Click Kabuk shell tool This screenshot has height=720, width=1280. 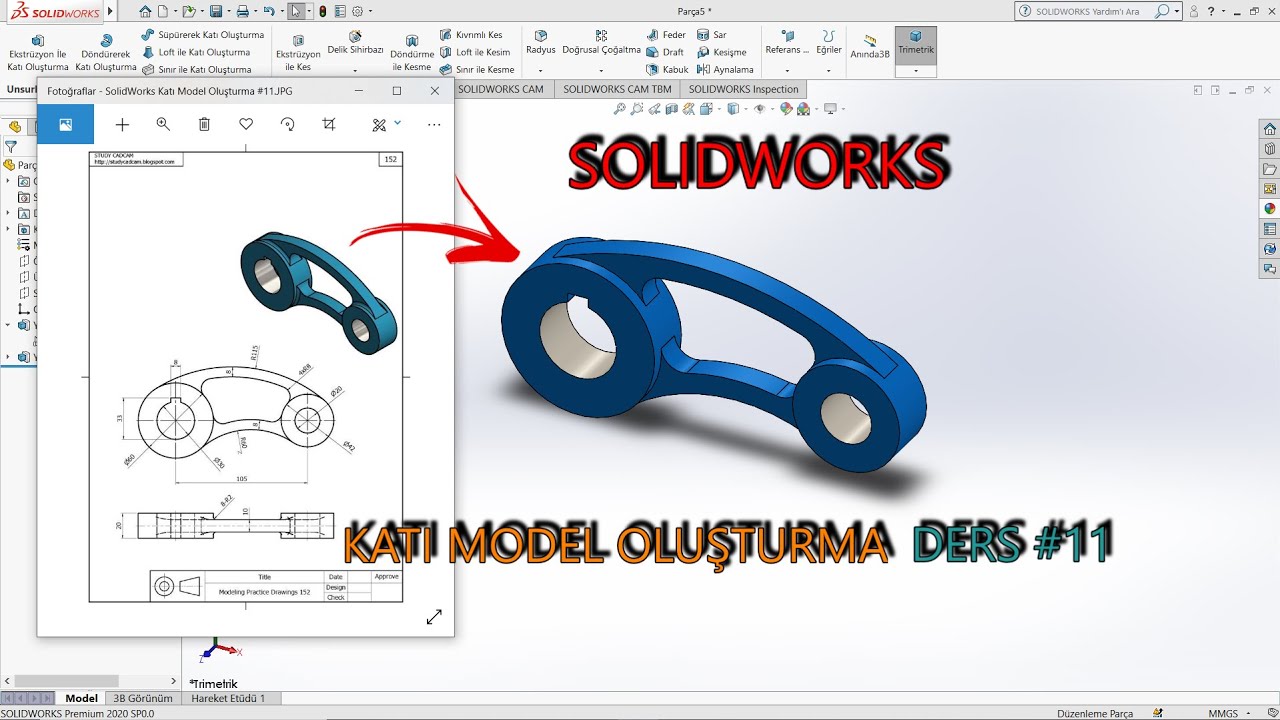click(x=668, y=70)
